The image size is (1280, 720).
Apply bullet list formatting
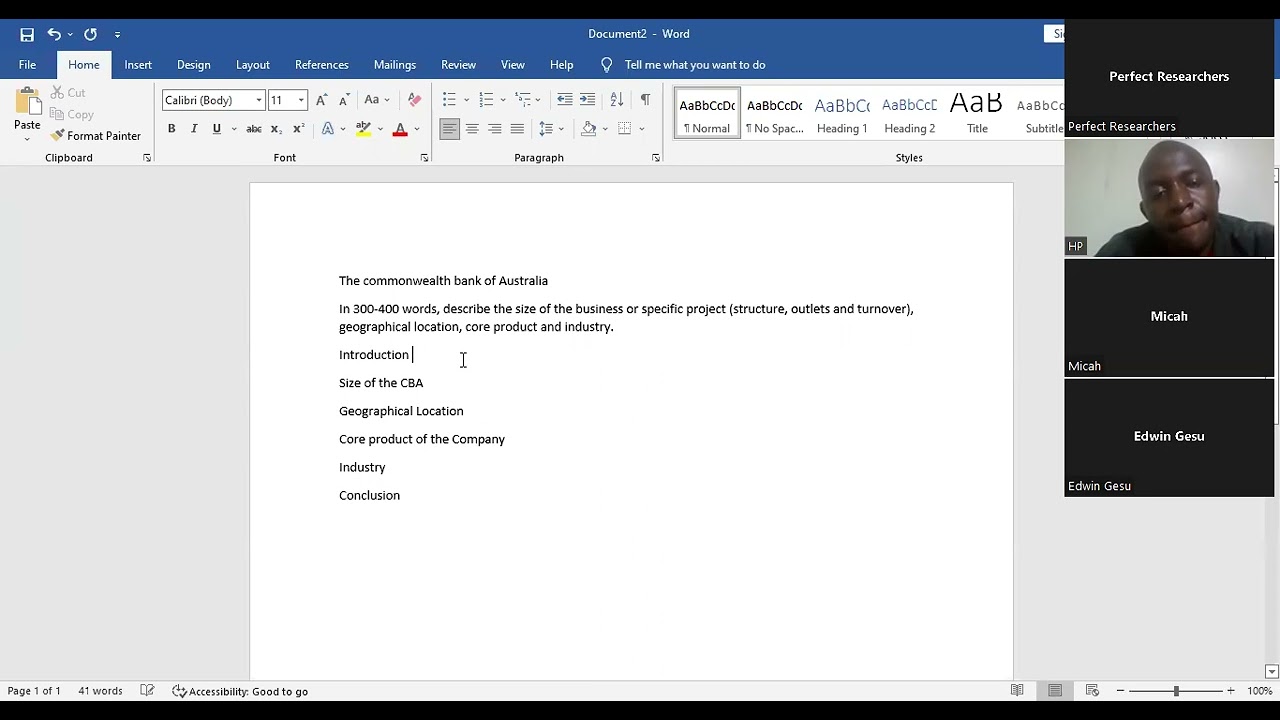(449, 100)
